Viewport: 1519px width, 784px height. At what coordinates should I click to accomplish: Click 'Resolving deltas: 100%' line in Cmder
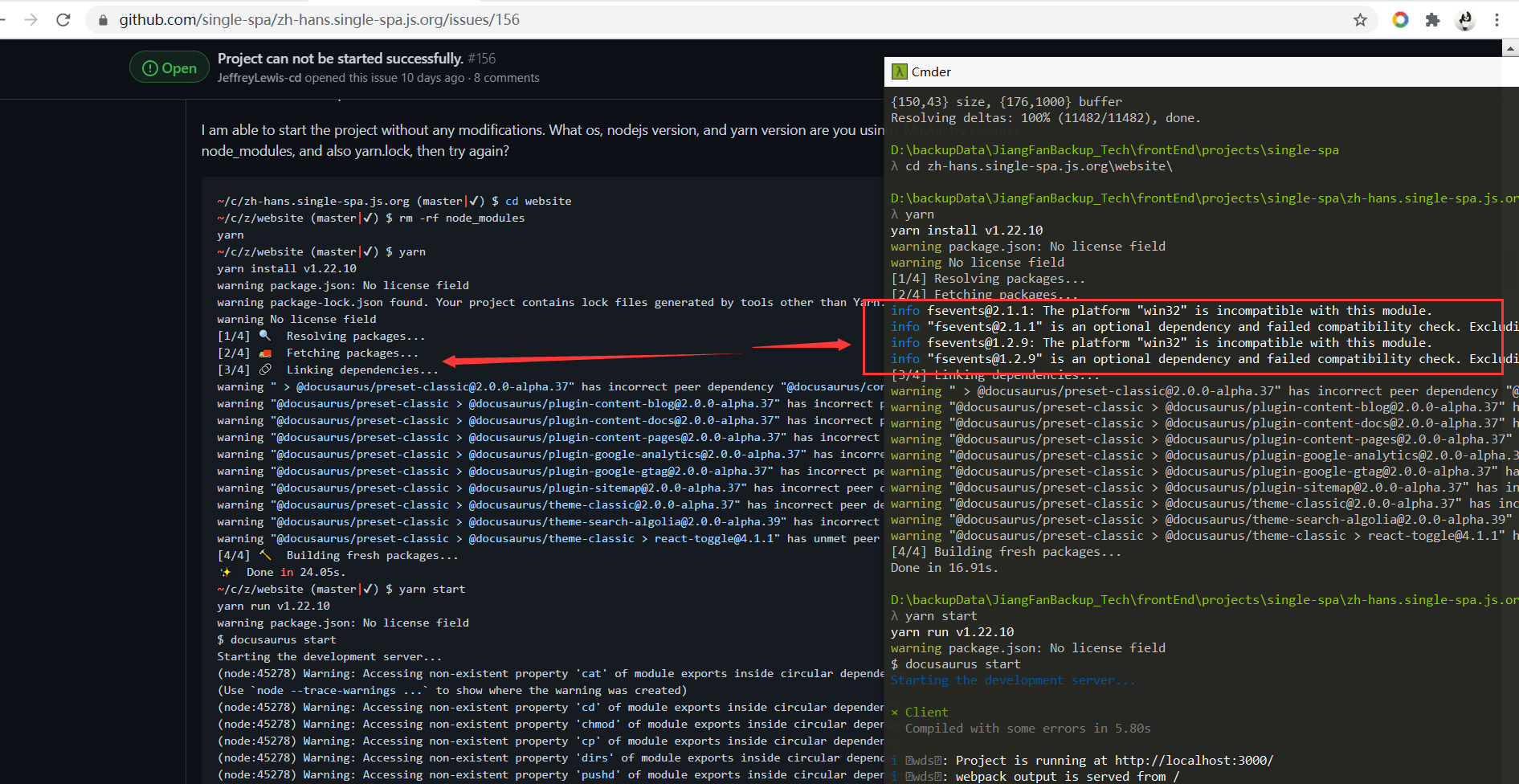coord(1046,117)
